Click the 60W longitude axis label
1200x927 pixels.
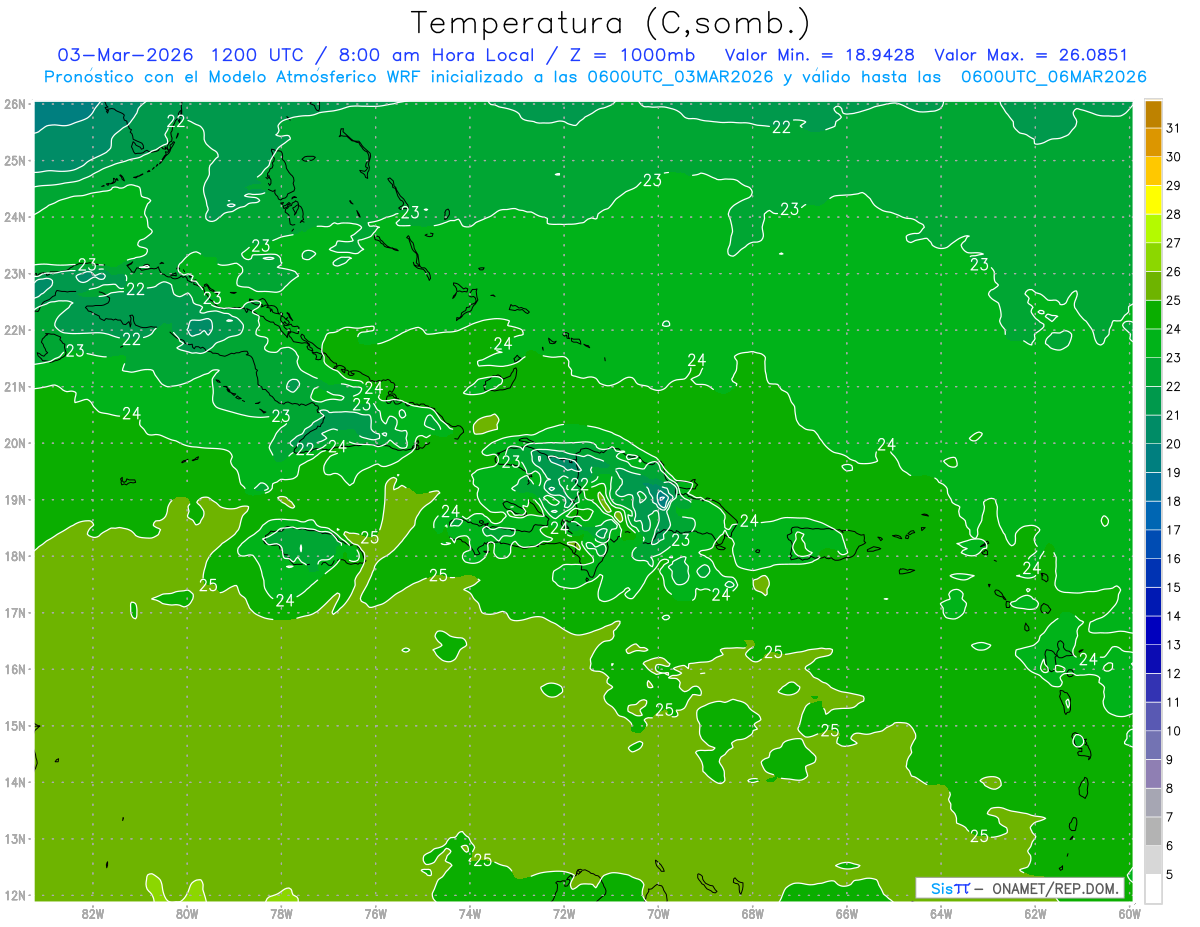pos(1129,912)
